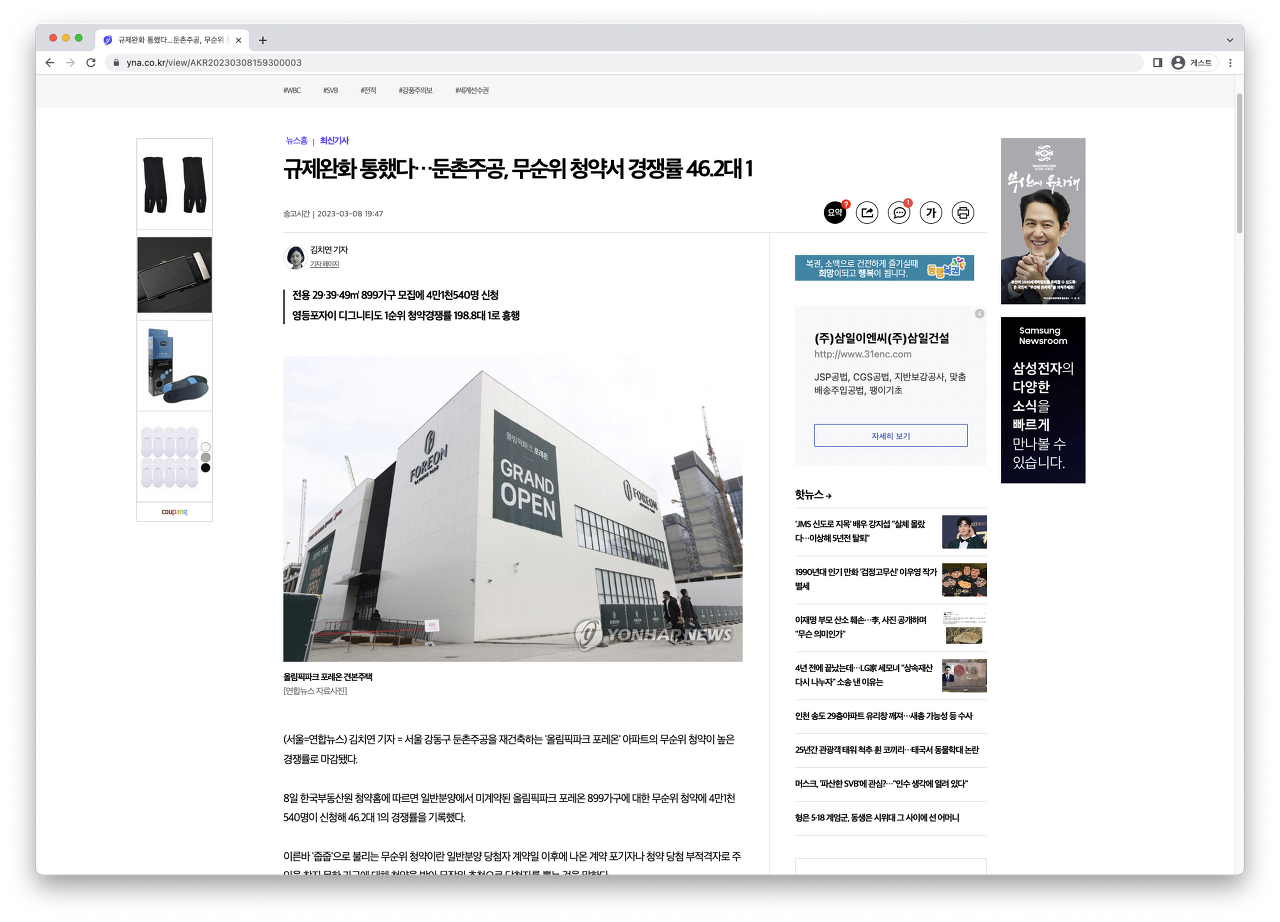This screenshot has height=922, width=1280.
Task: Click the #WBC hashtag link
Action: coord(292,90)
